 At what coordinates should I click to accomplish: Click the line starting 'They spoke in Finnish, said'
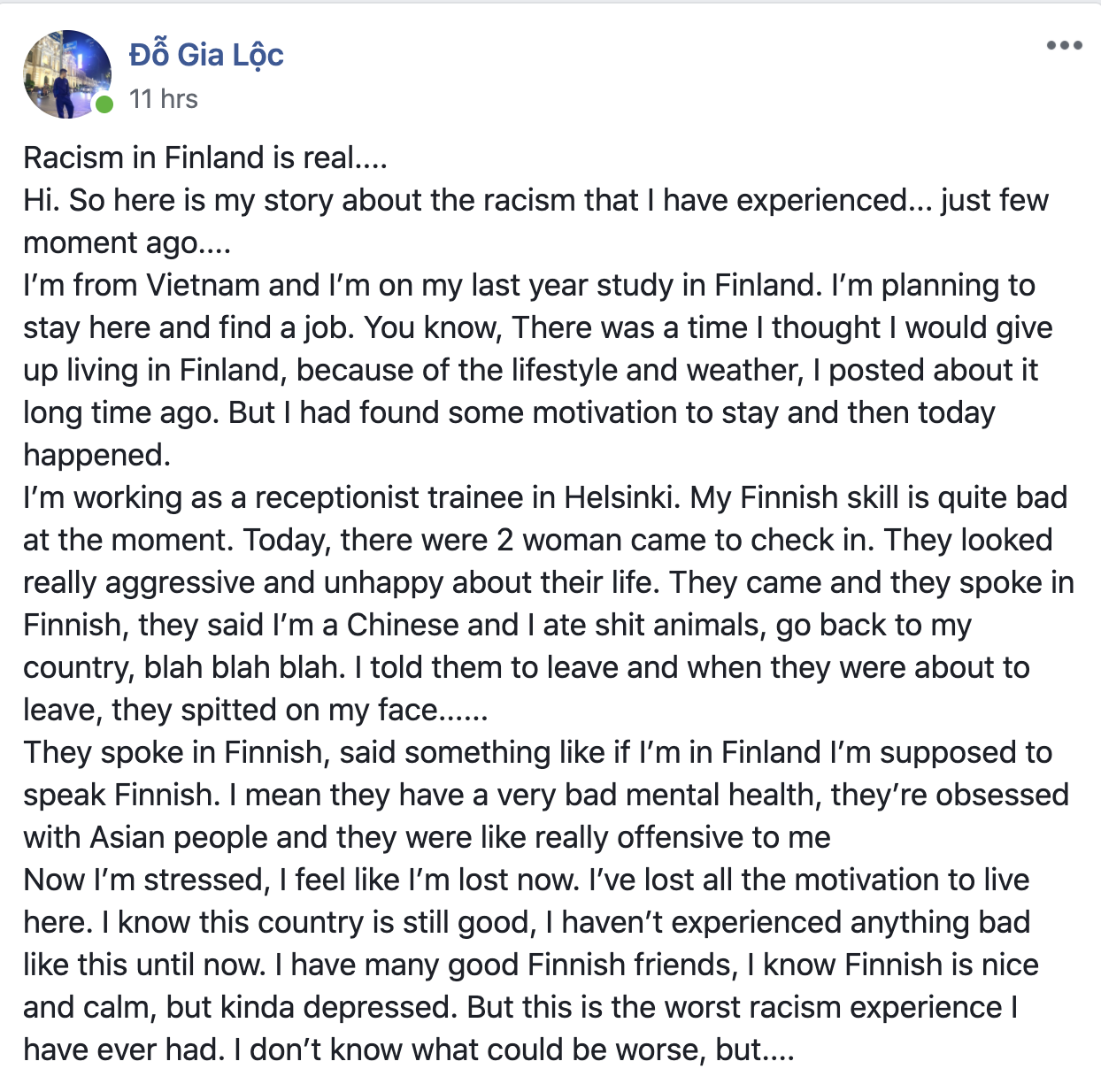point(538,752)
